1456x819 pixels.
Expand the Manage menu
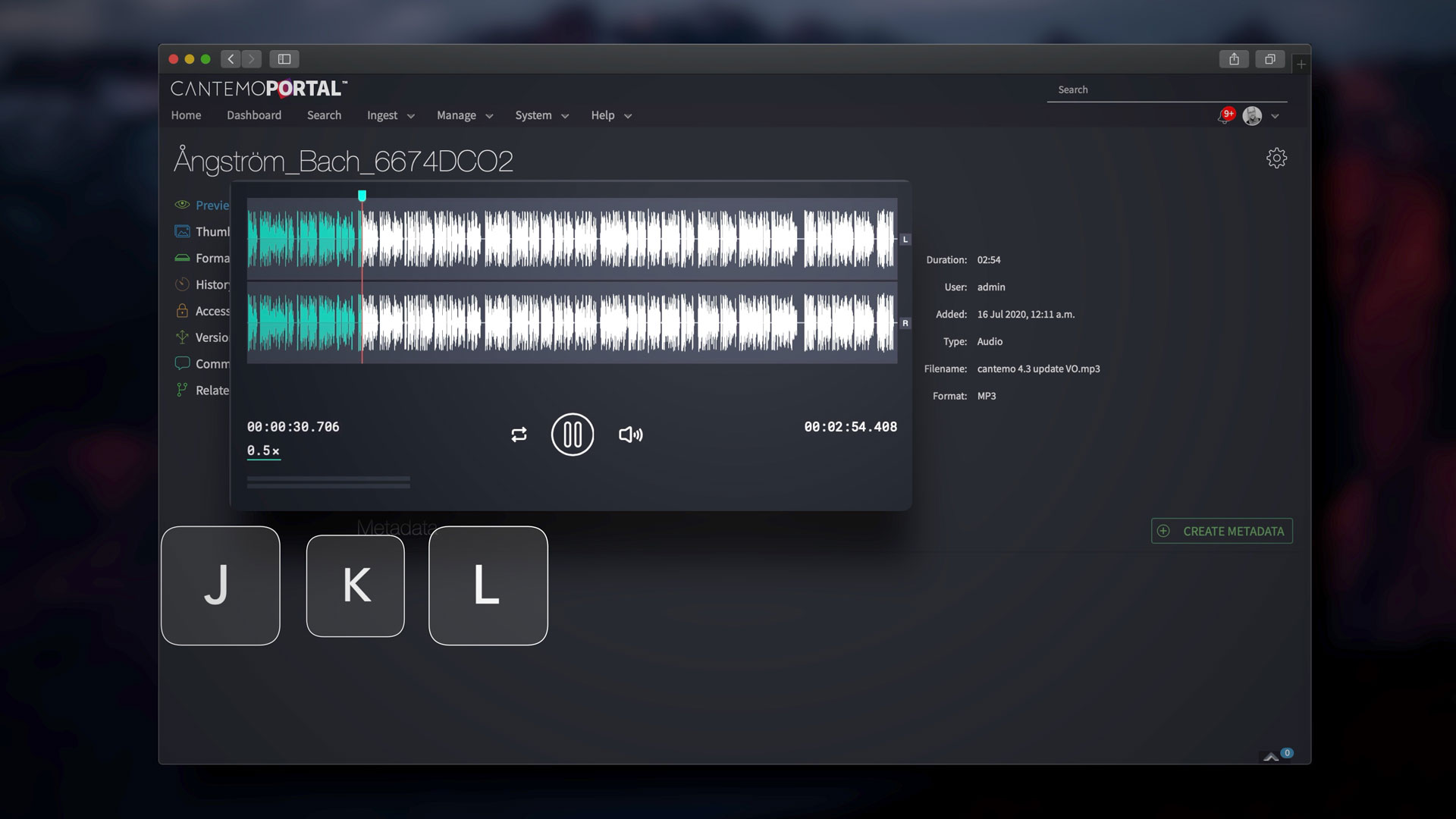pos(464,115)
